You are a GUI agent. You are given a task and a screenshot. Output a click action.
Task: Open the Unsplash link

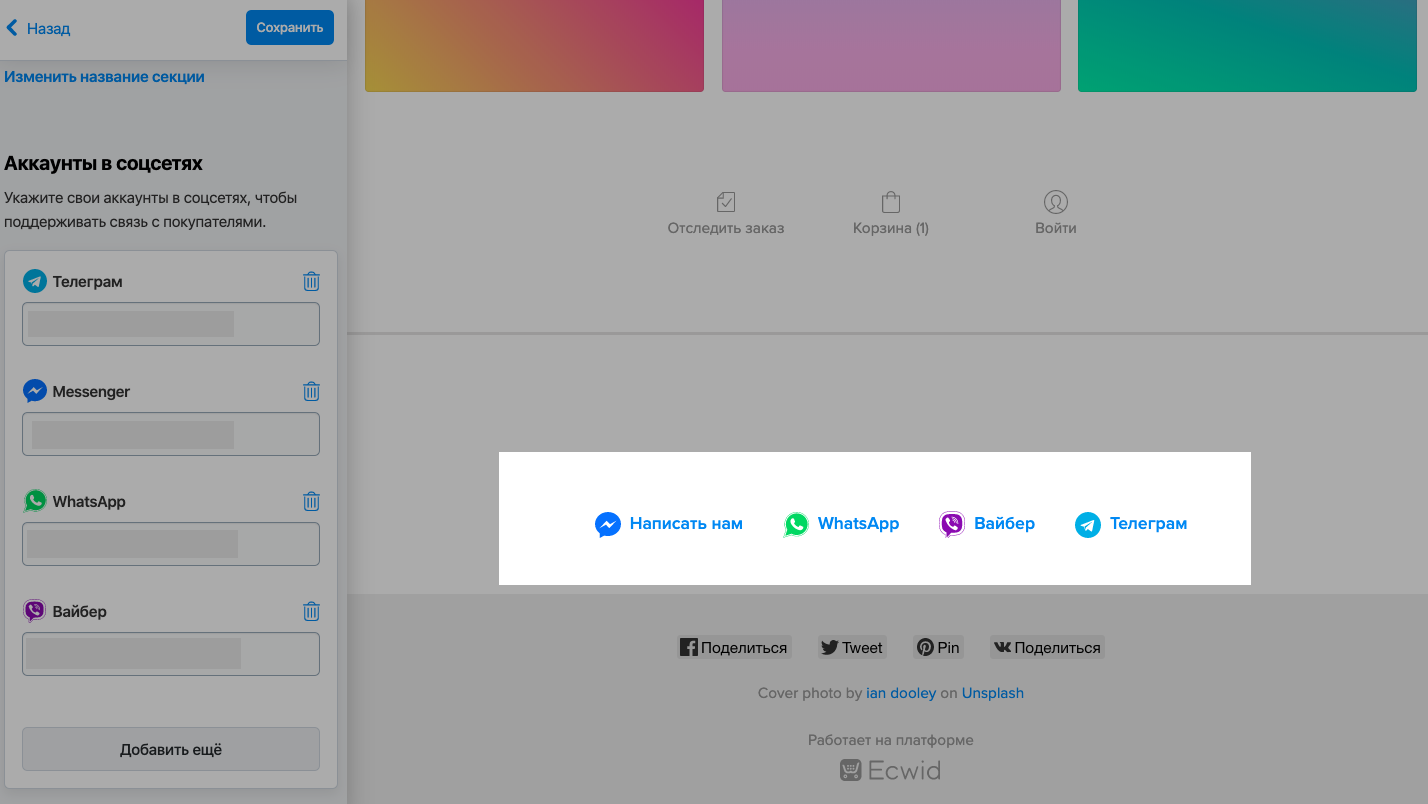tap(993, 693)
